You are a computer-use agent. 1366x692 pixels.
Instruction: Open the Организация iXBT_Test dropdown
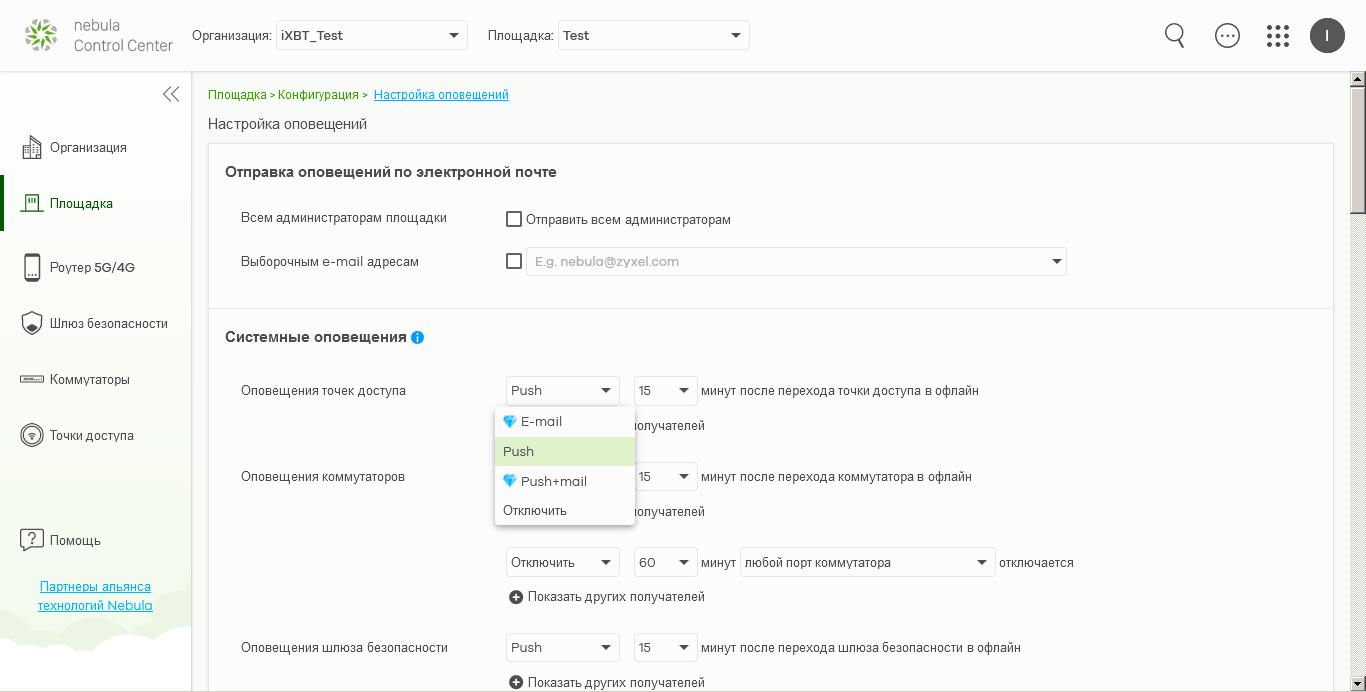(372, 36)
